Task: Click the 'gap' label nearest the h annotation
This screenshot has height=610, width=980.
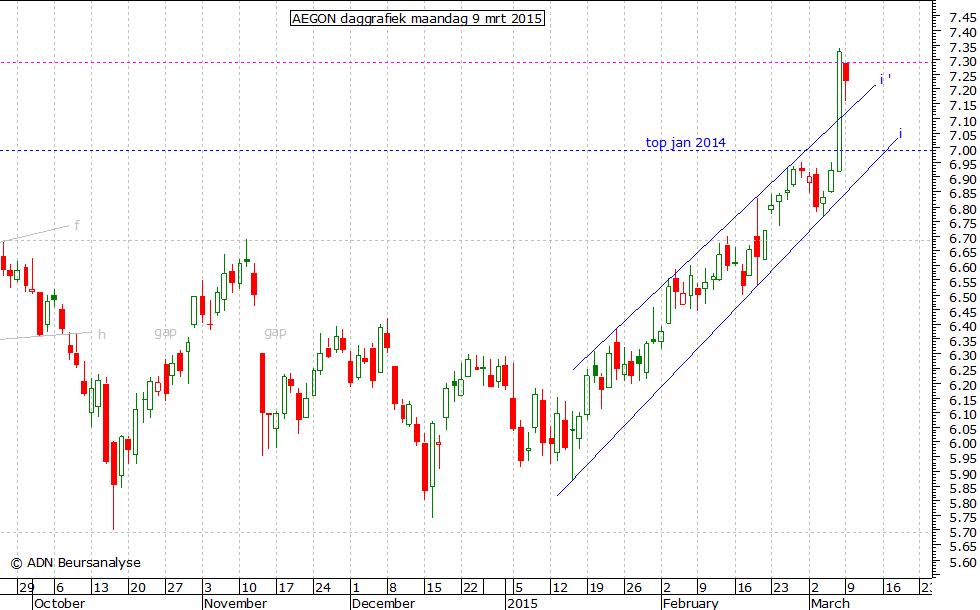Action: (x=166, y=332)
